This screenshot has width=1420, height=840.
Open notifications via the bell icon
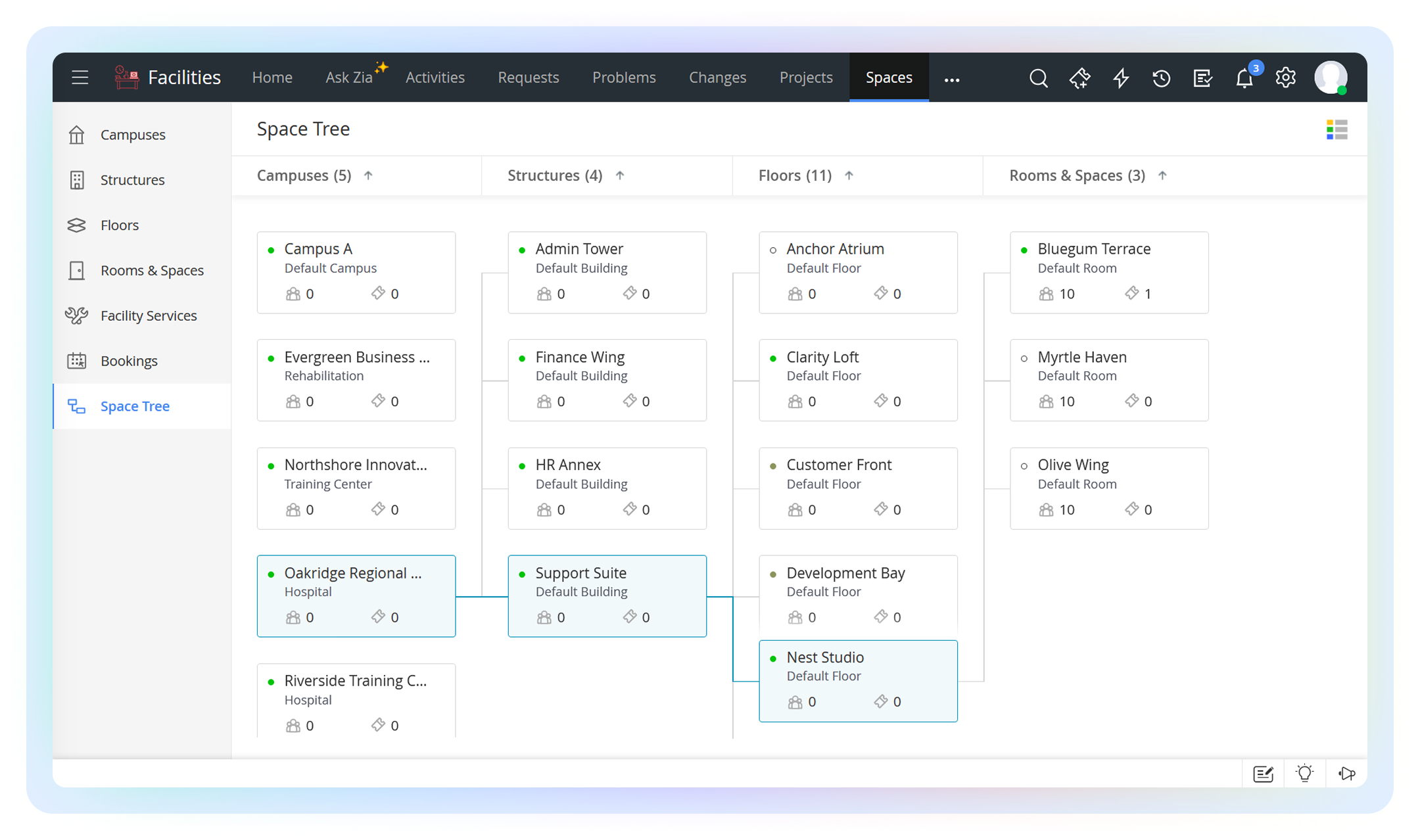(x=1244, y=78)
